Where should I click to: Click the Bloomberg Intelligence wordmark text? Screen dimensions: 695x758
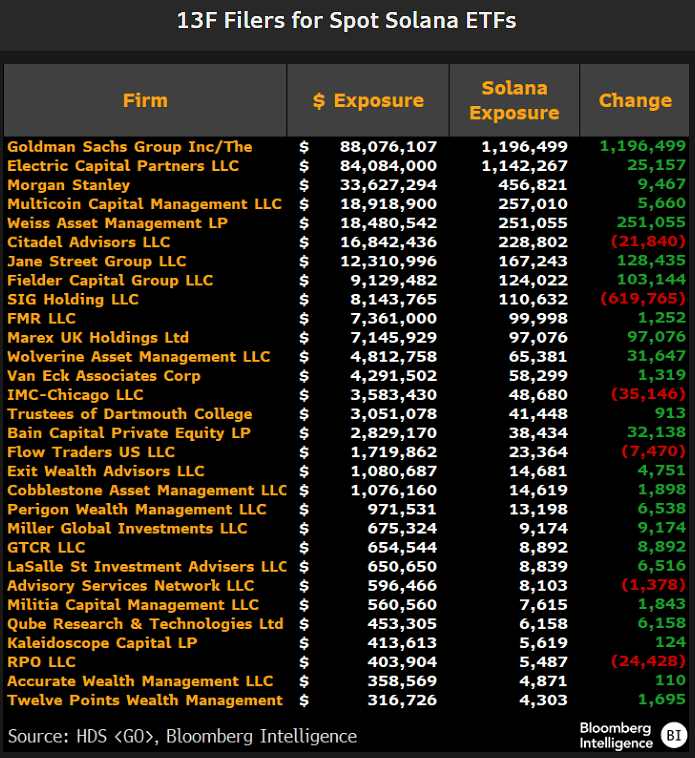(616, 735)
